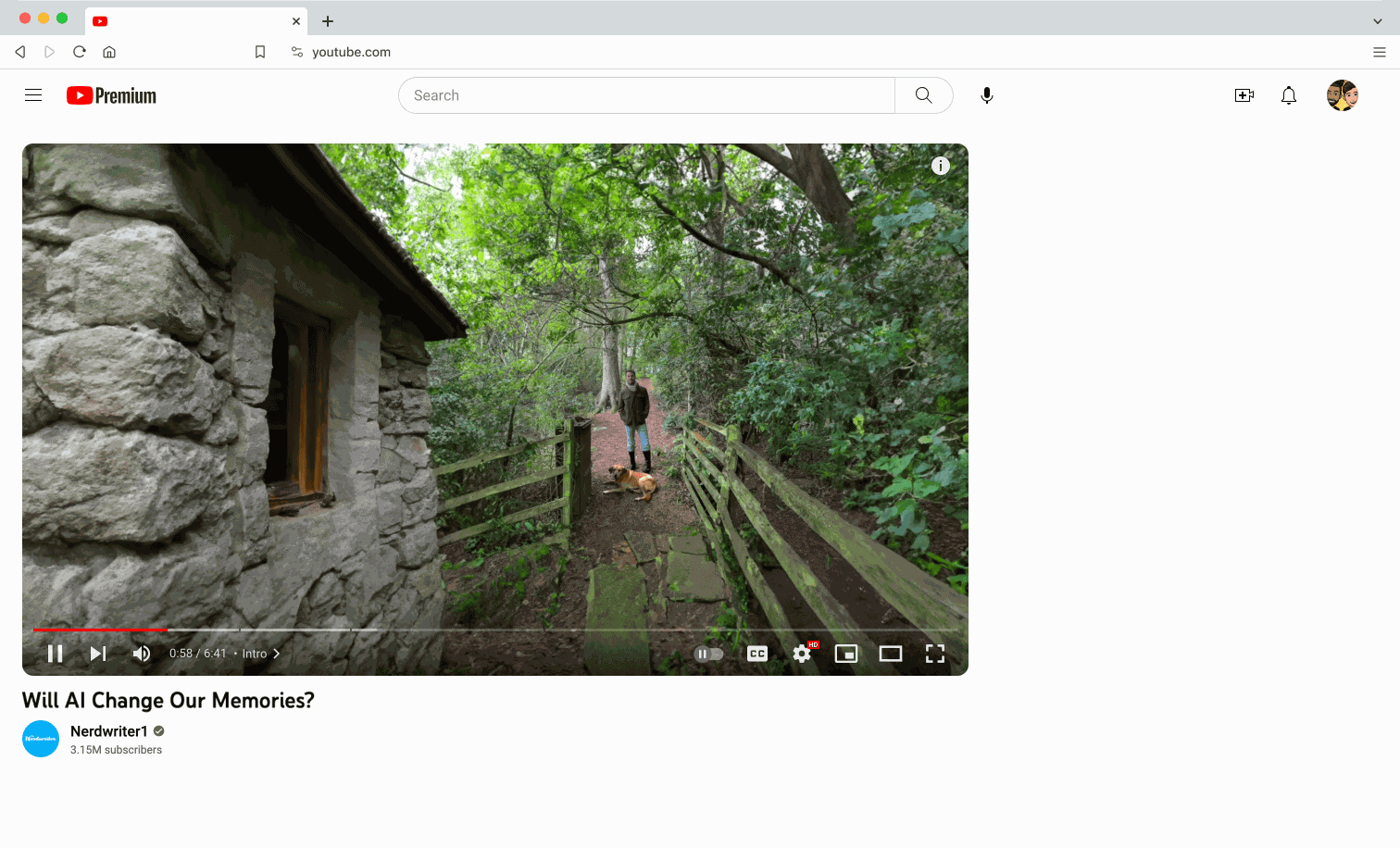Select the YouTube browser tab
Image resolution: width=1400 pixels, height=848 pixels.
[197, 21]
